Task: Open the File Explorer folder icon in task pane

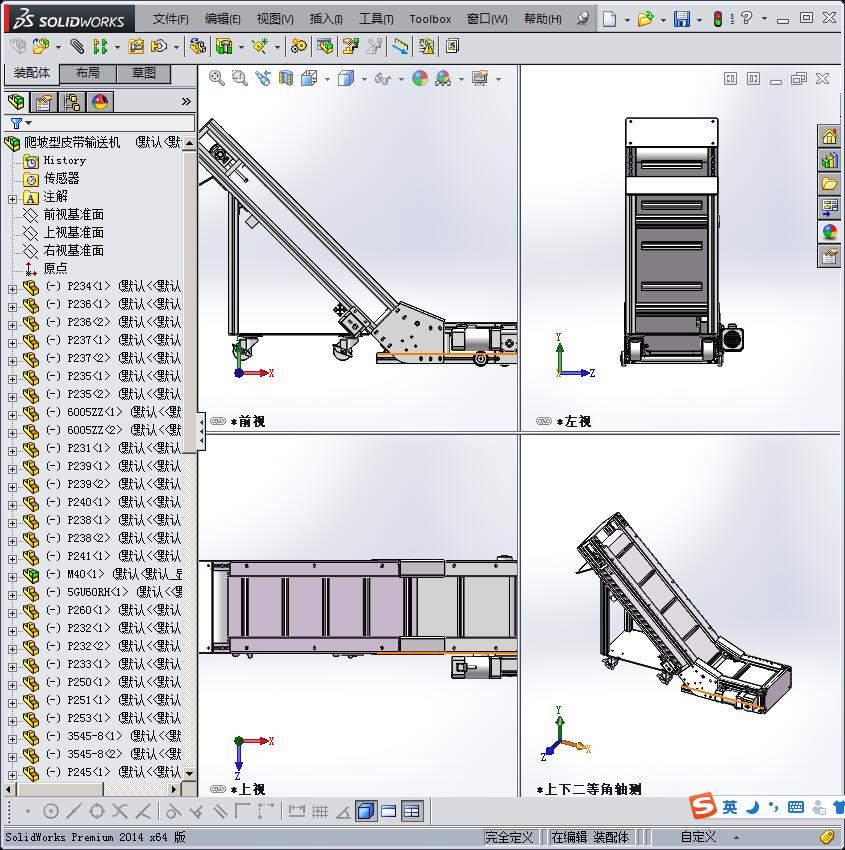Action: [x=829, y=184]
